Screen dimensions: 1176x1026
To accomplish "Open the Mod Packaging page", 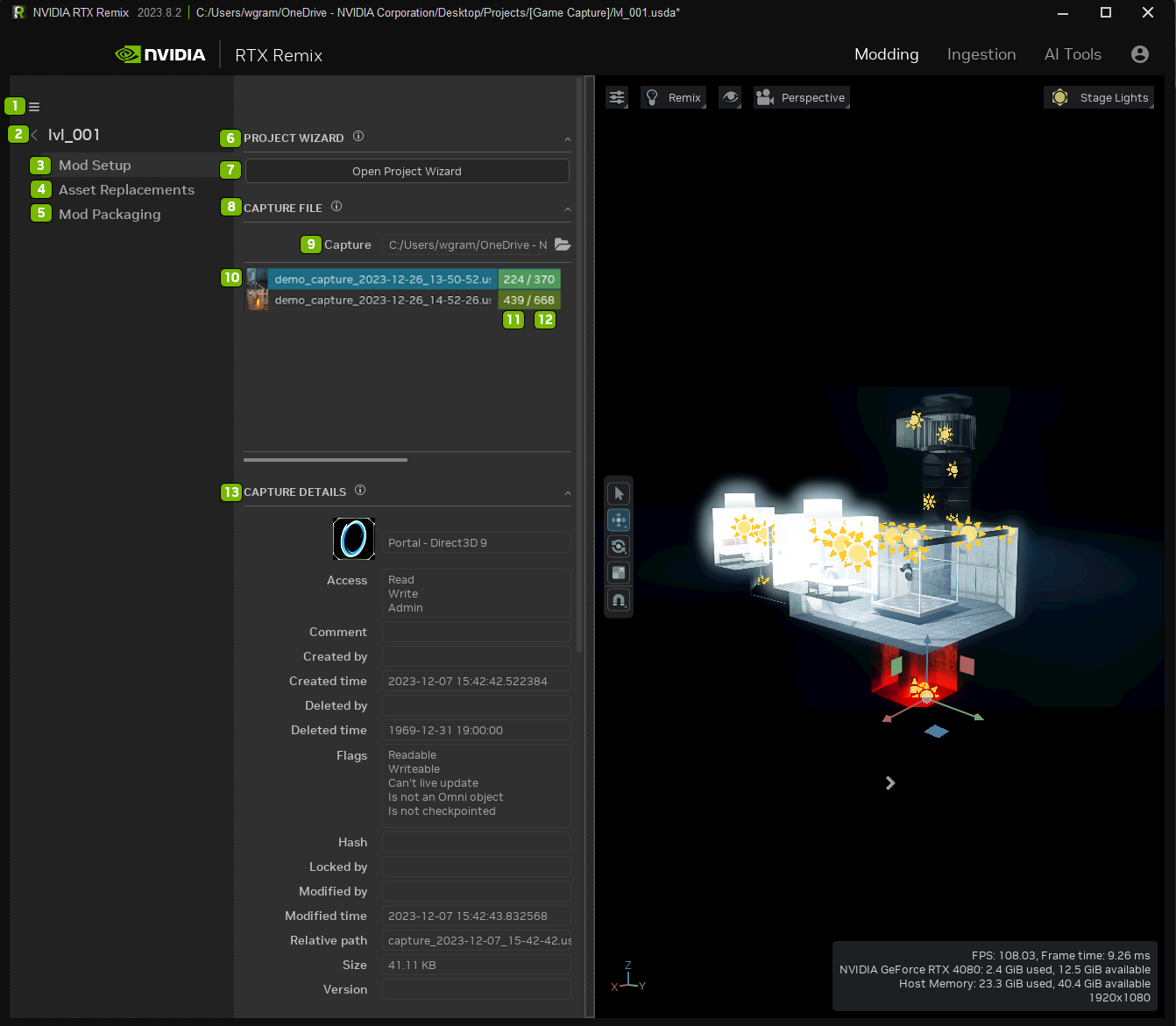I will (x=110, y=215).
